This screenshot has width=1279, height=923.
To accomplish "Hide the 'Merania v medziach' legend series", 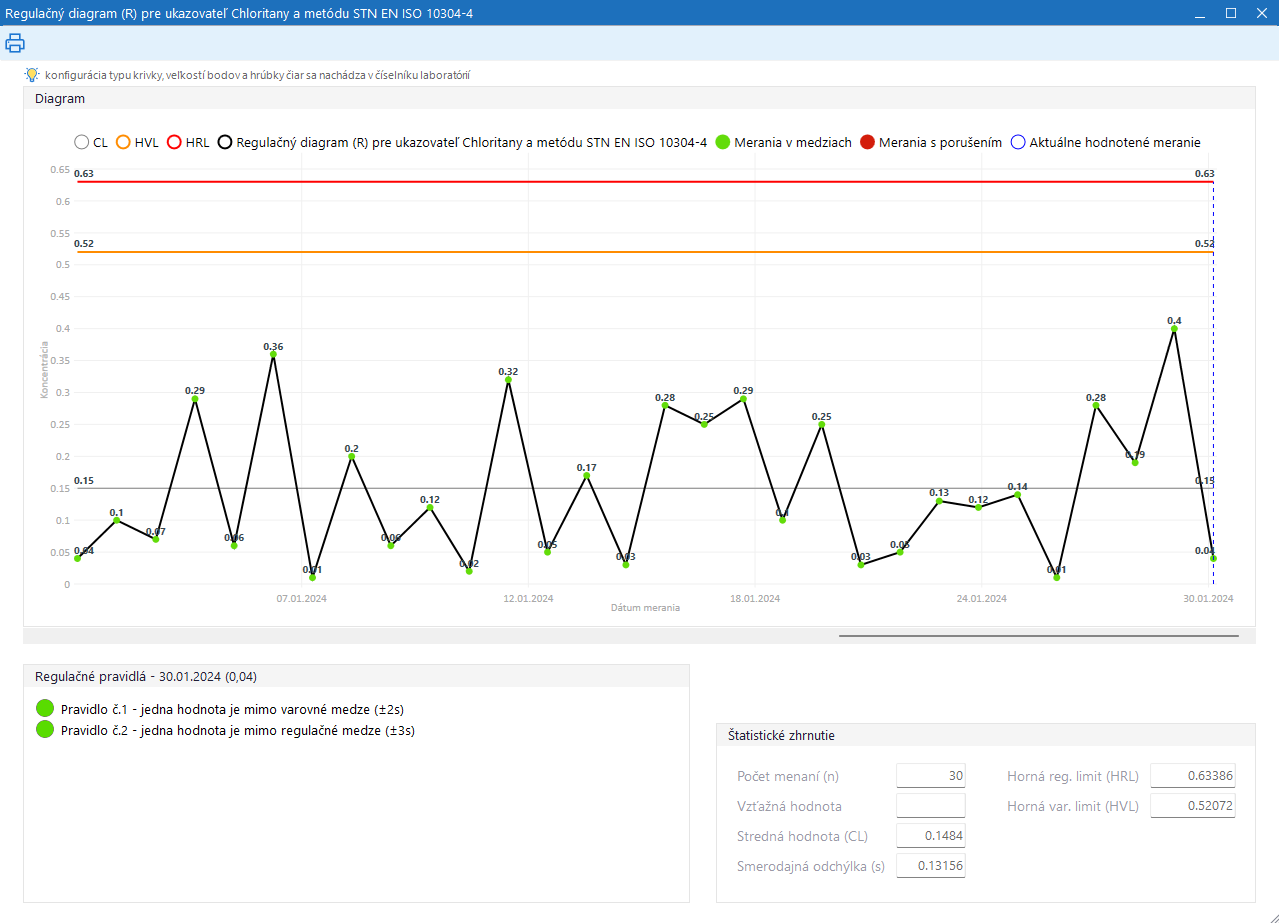I will pos(723,143).
